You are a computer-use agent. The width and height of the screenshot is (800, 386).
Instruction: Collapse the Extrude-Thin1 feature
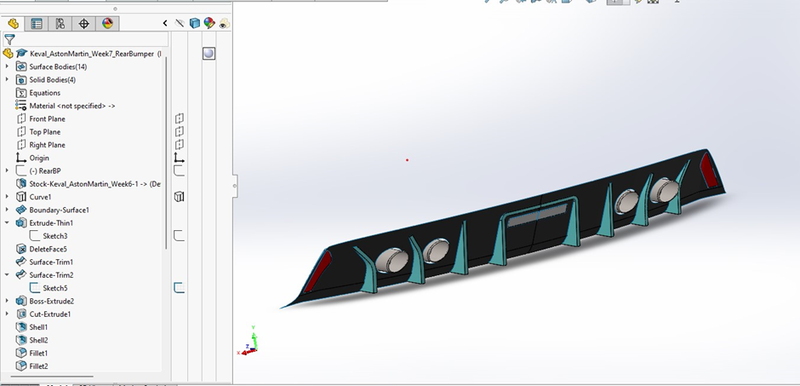(x=7, y=223)
